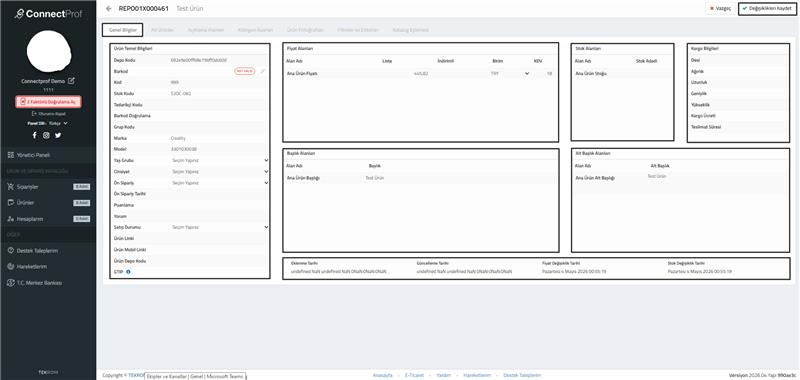800x380 pixels.
Task: Select the Genel Bilgiler tab
Action: point(122,30)
